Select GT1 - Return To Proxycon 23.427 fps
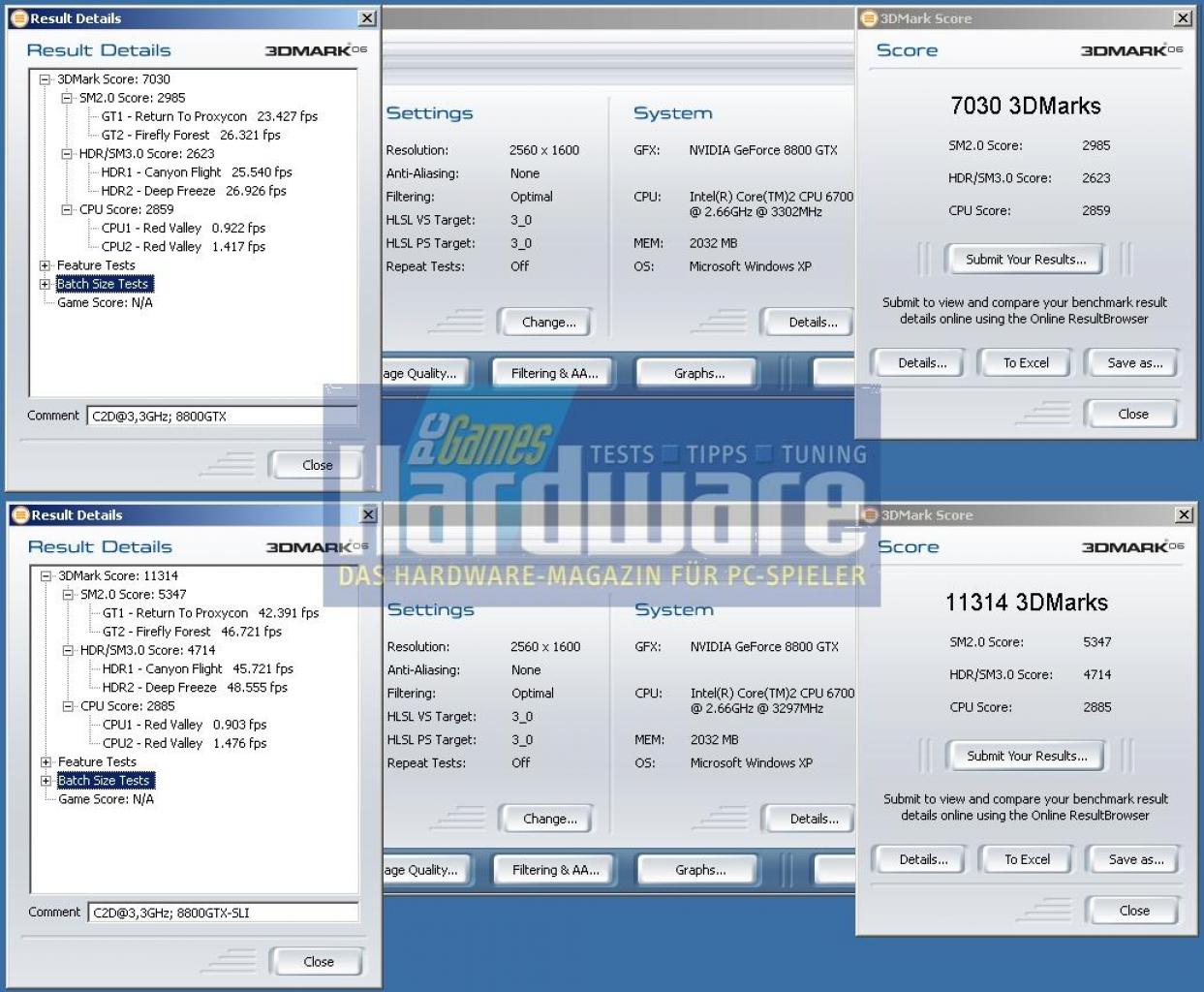 tap(209, 116)
